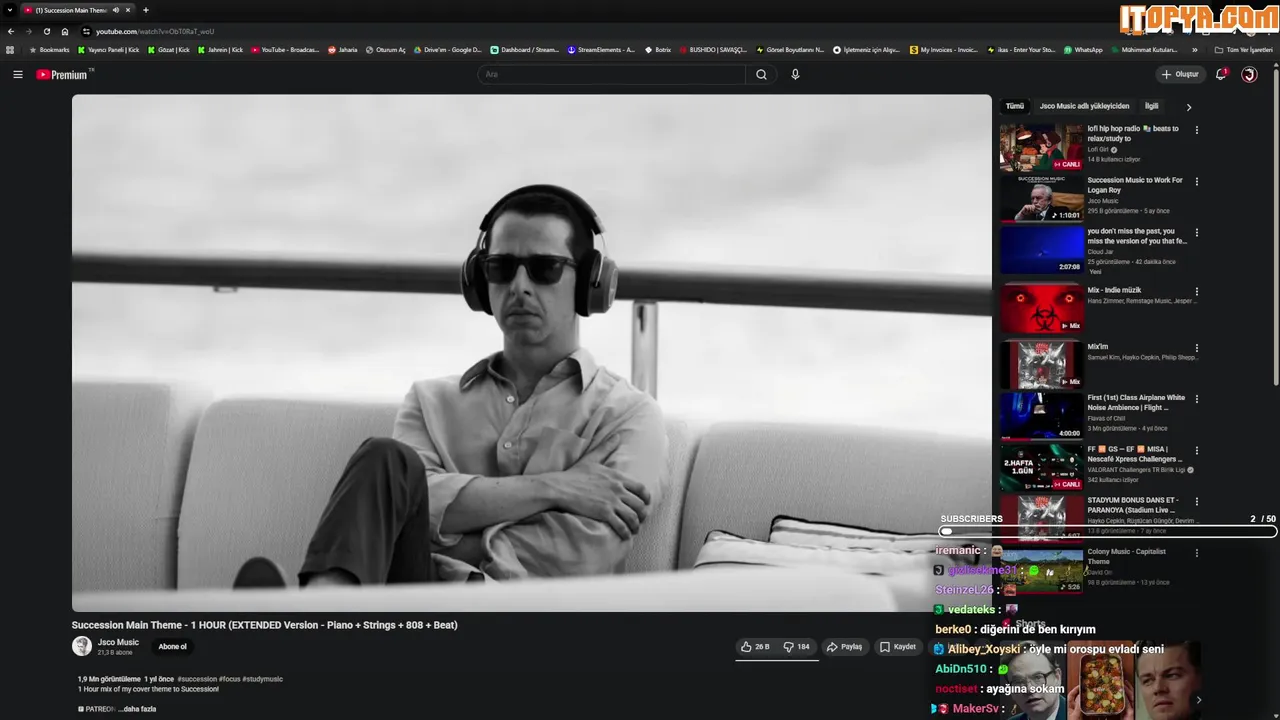This screenshot has height=720, width=1280.
Task: Open the browser home page icon
Action: 65,31
